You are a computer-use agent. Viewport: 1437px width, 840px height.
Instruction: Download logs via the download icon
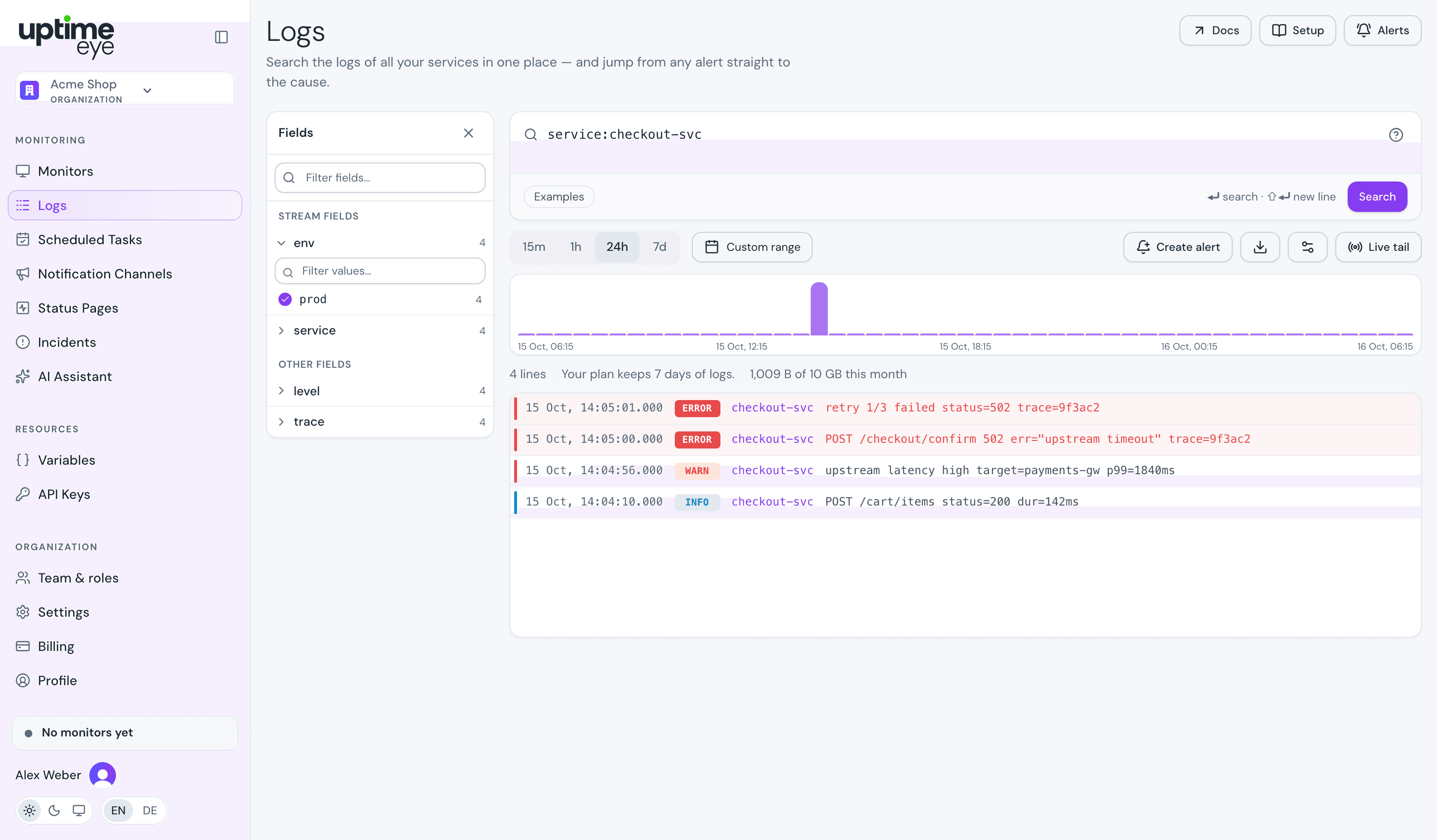1260,247
